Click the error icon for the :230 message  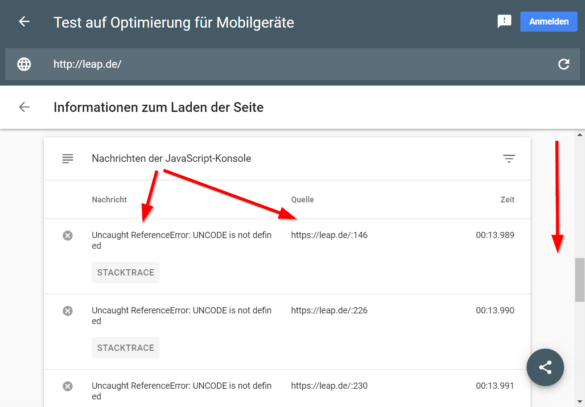coord(68,386)
